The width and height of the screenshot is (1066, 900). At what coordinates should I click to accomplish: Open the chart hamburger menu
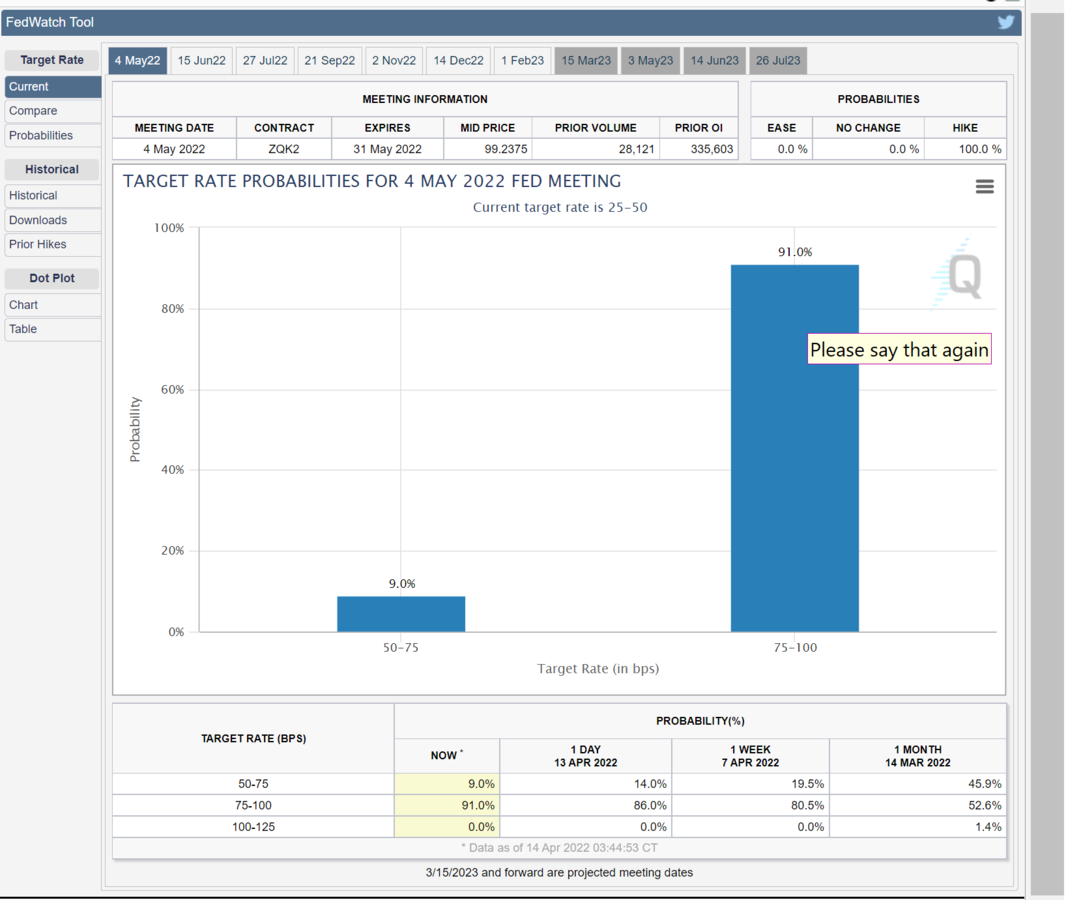(x=984, y=187)
